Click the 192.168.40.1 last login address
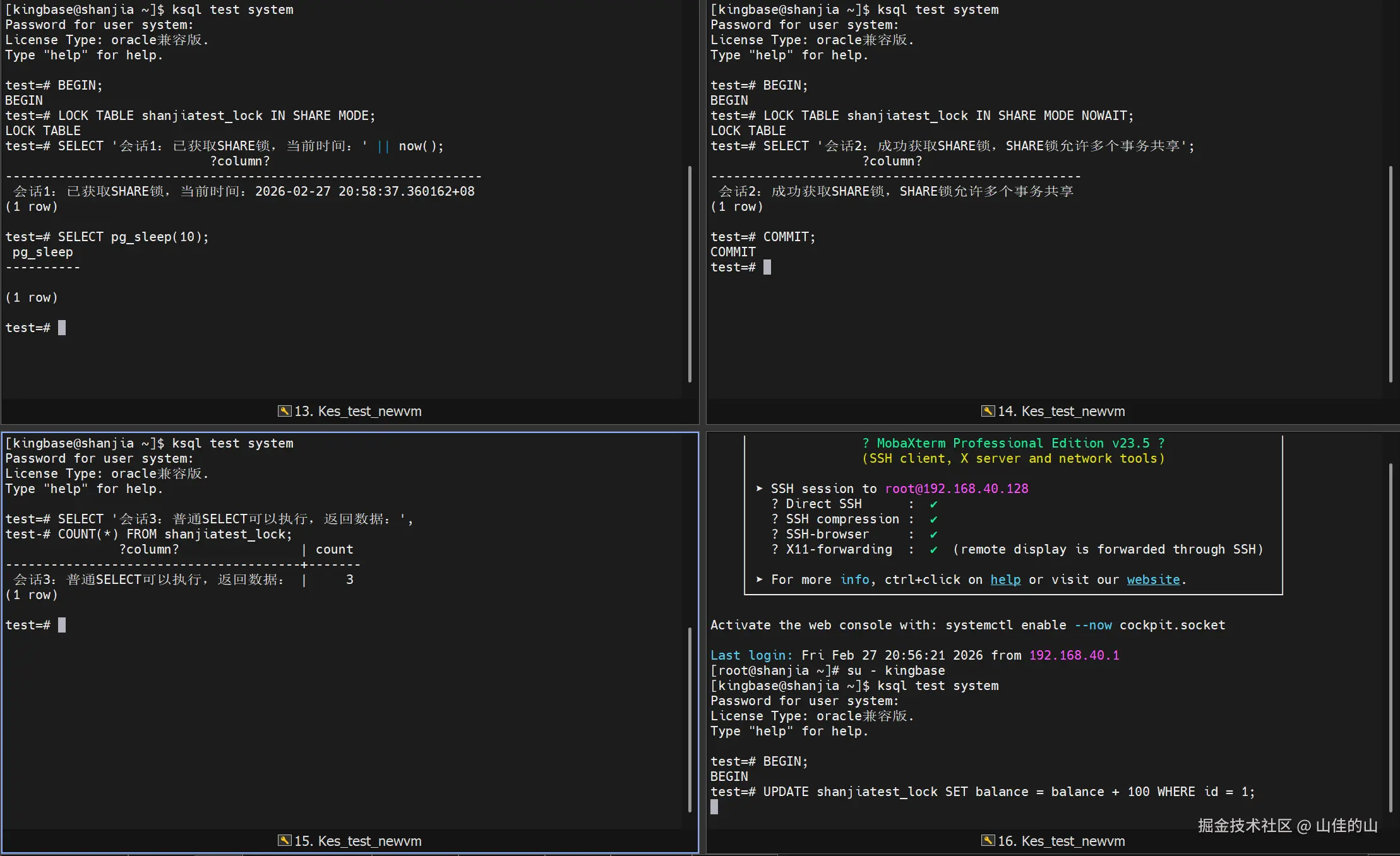 coord(1074,655)
